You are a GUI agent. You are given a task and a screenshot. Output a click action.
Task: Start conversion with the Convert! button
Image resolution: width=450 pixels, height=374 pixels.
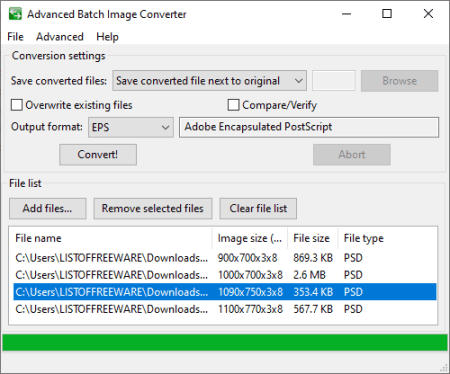(x=98, y=155)
